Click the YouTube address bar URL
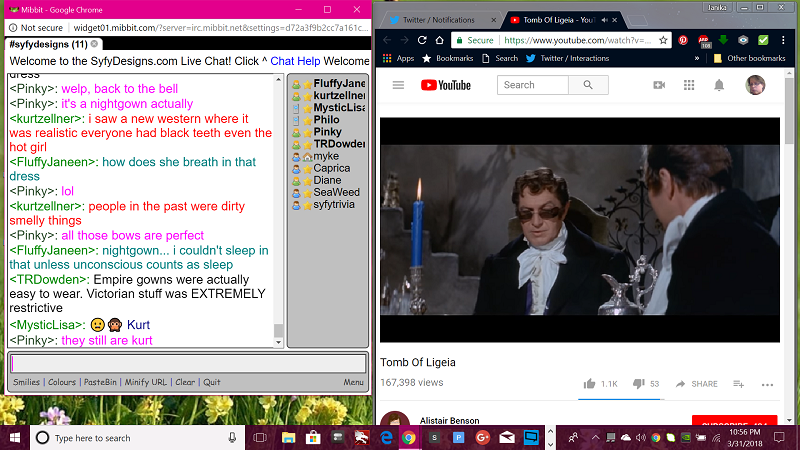The image size is (800, 450). (x=577, y=40)
